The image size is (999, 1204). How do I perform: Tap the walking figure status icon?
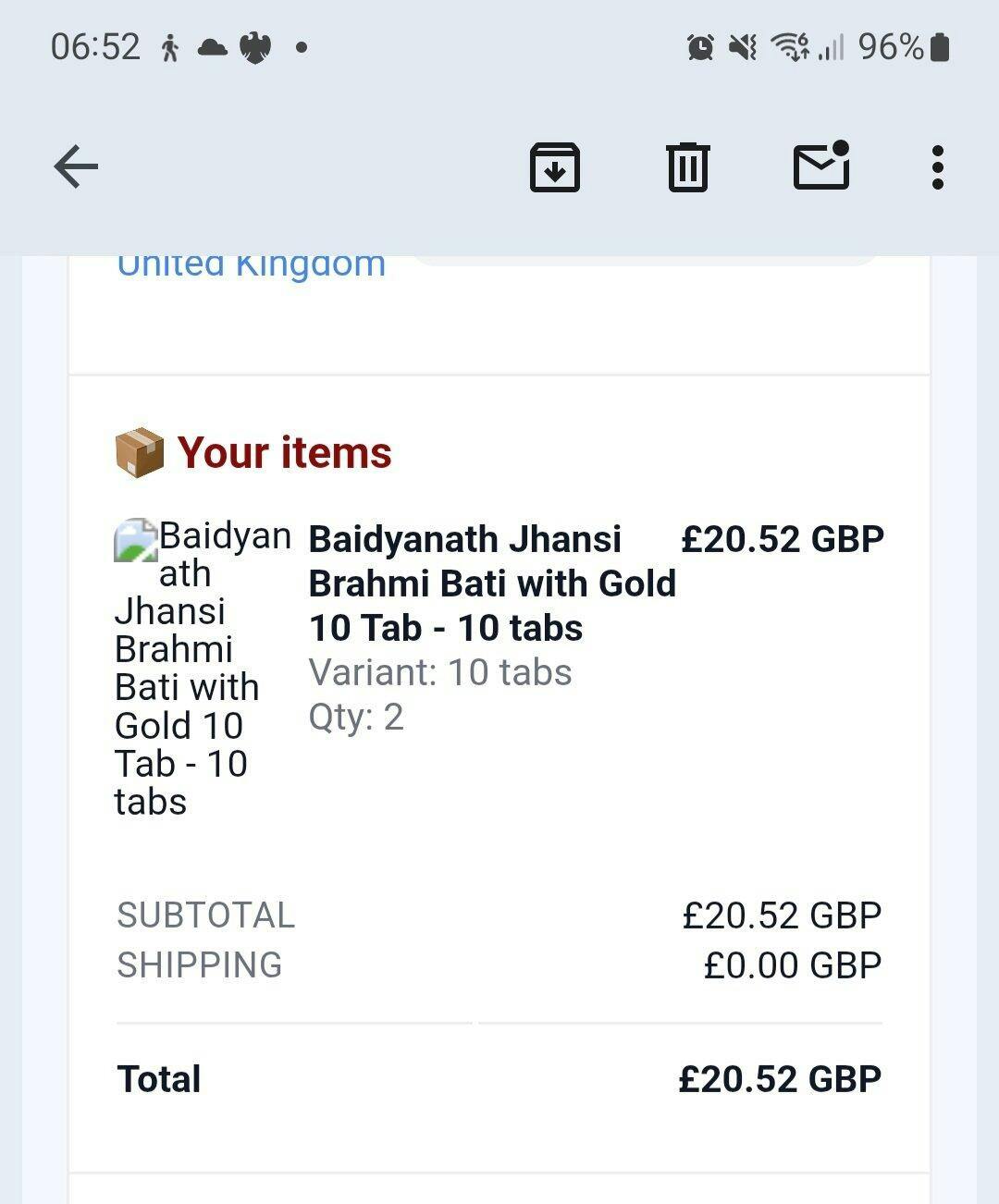(169, 47)
